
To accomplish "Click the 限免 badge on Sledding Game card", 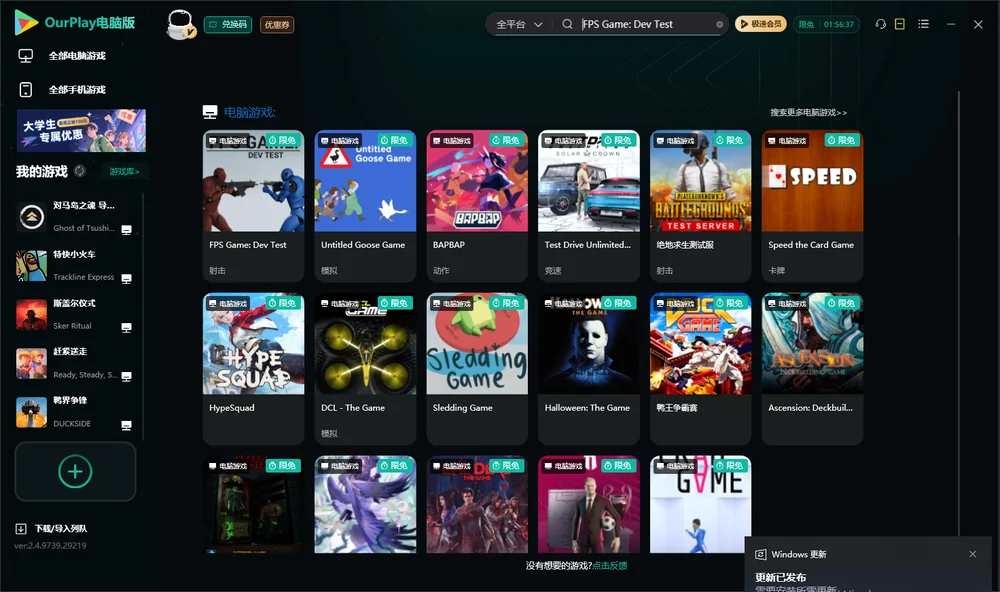I will tap(506, 303).
